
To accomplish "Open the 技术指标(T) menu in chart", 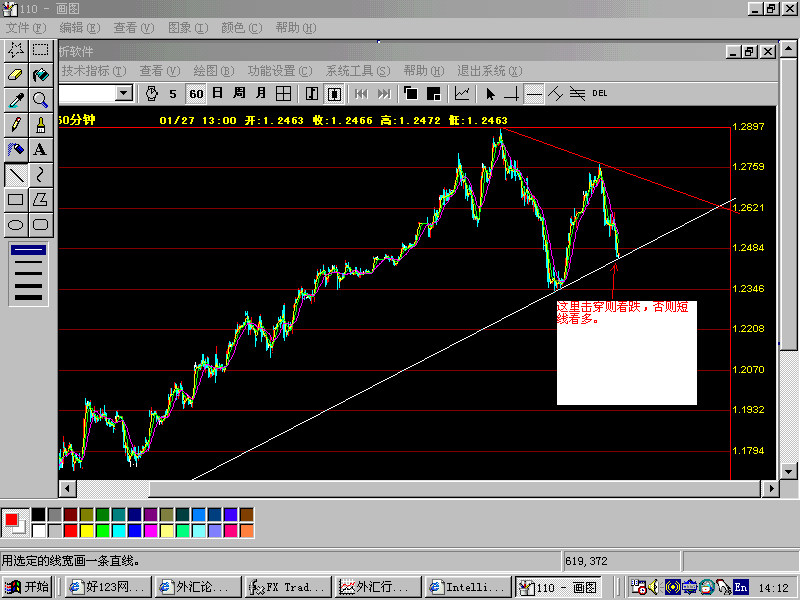I will 94,71.
